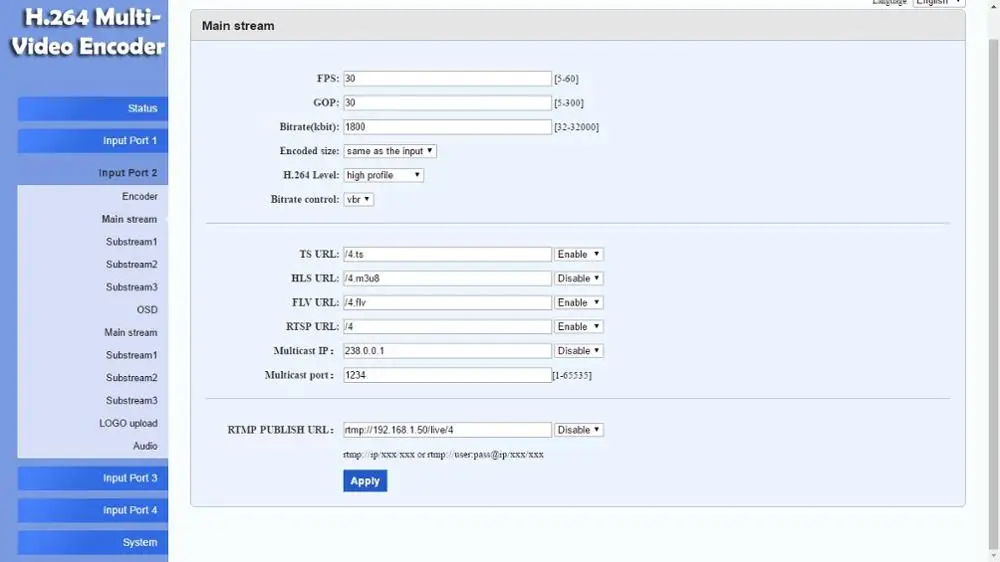Select Substream2 listed under Encoder
Viewport: 1000px width, 562px height.
pyautogui.click(x=131, y=264)
